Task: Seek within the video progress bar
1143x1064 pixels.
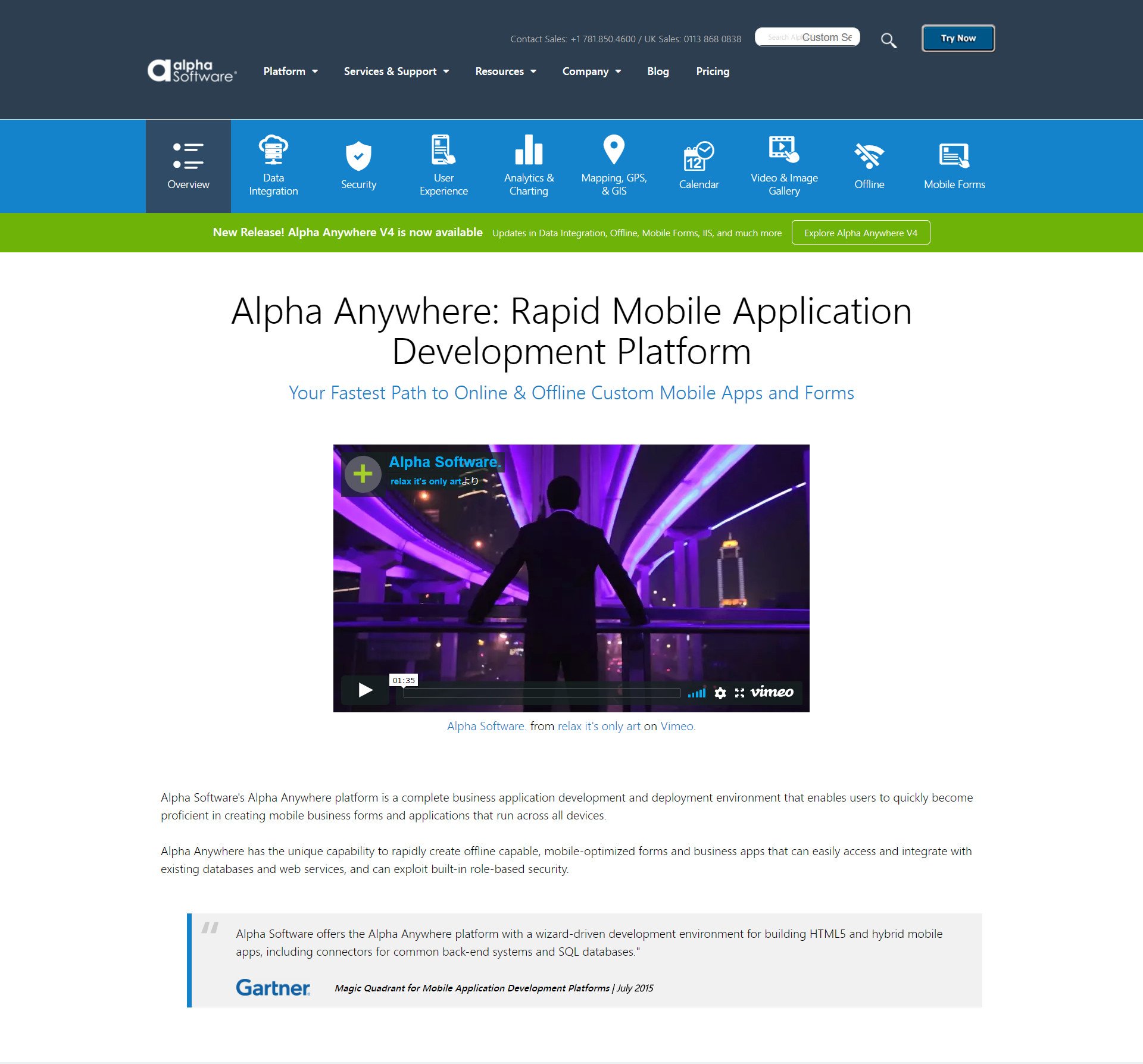Action: (x=542, y=693)
